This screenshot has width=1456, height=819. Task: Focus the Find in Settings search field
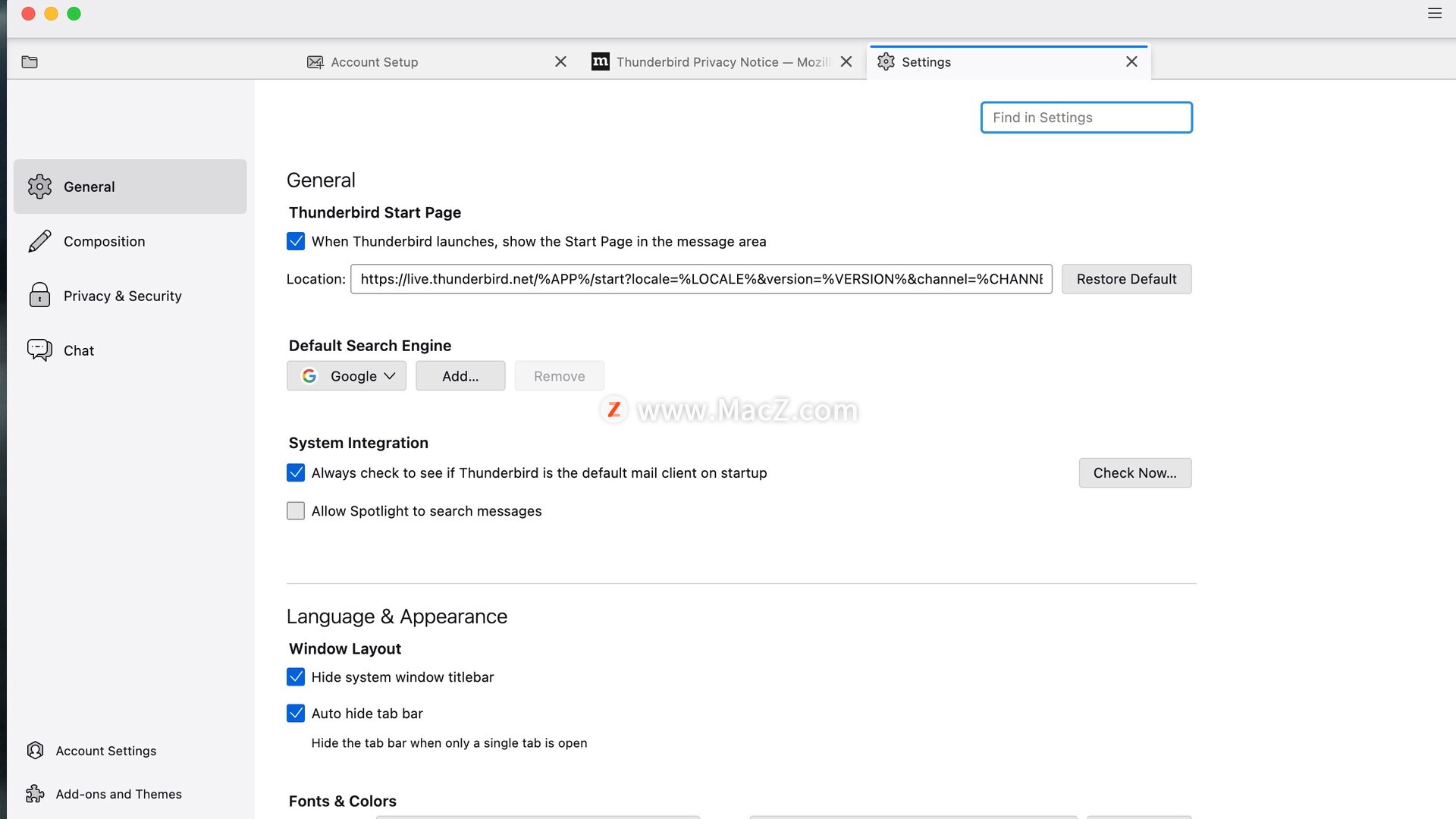click(1086, 118)
